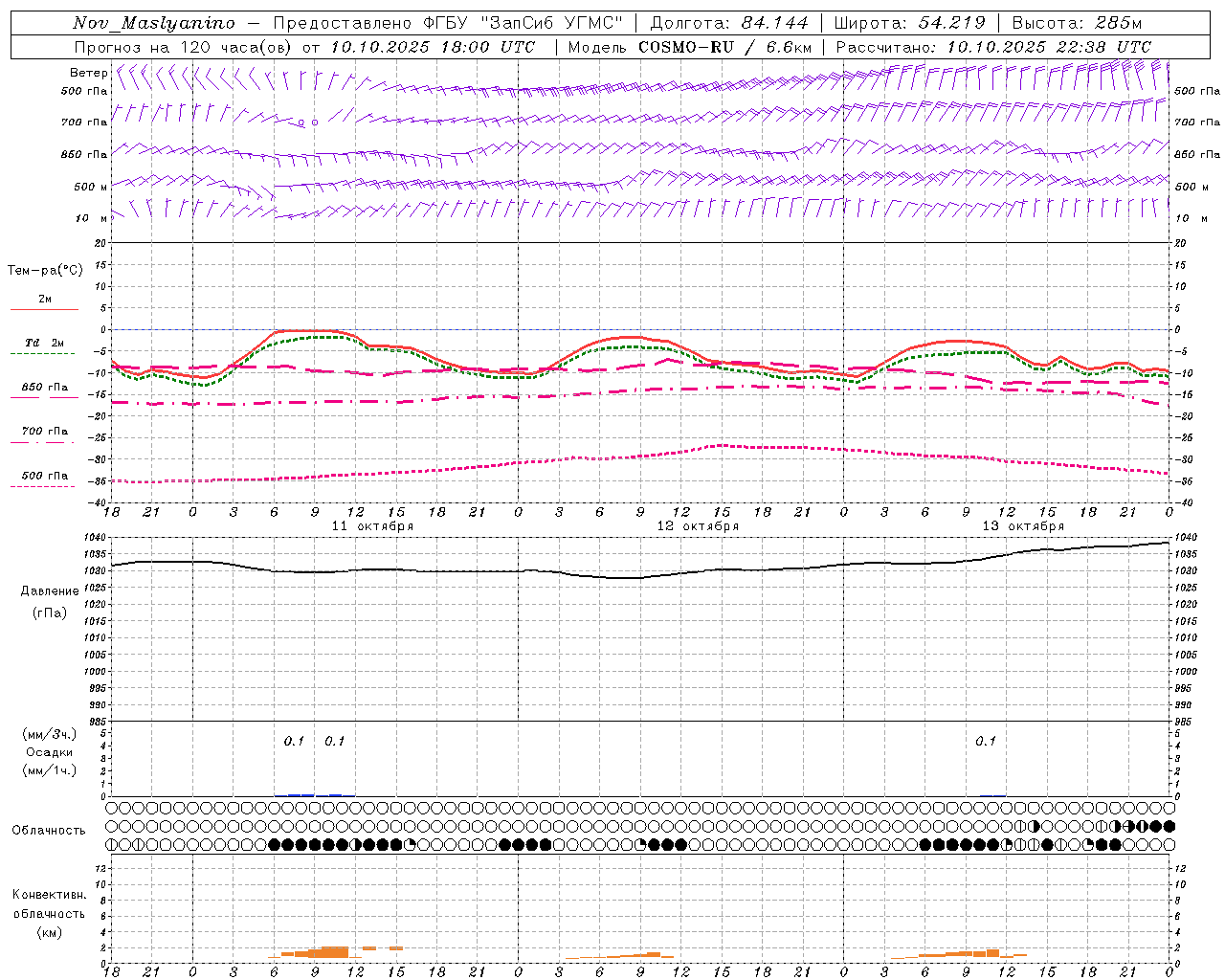The height and width of the screenshot is (980, 1225).
Task: Click the 13 октября date label
Action: coord(1023,526)
